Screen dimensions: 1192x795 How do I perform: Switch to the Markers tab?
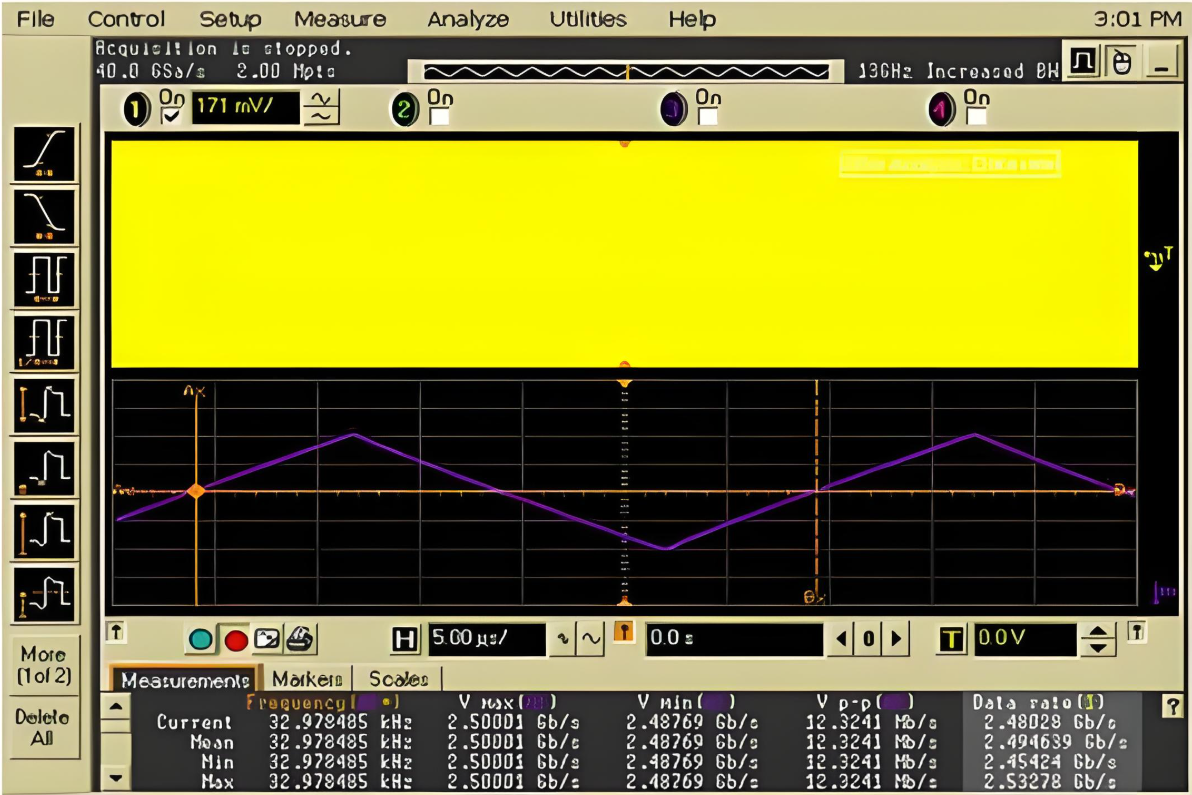point(307,678)
